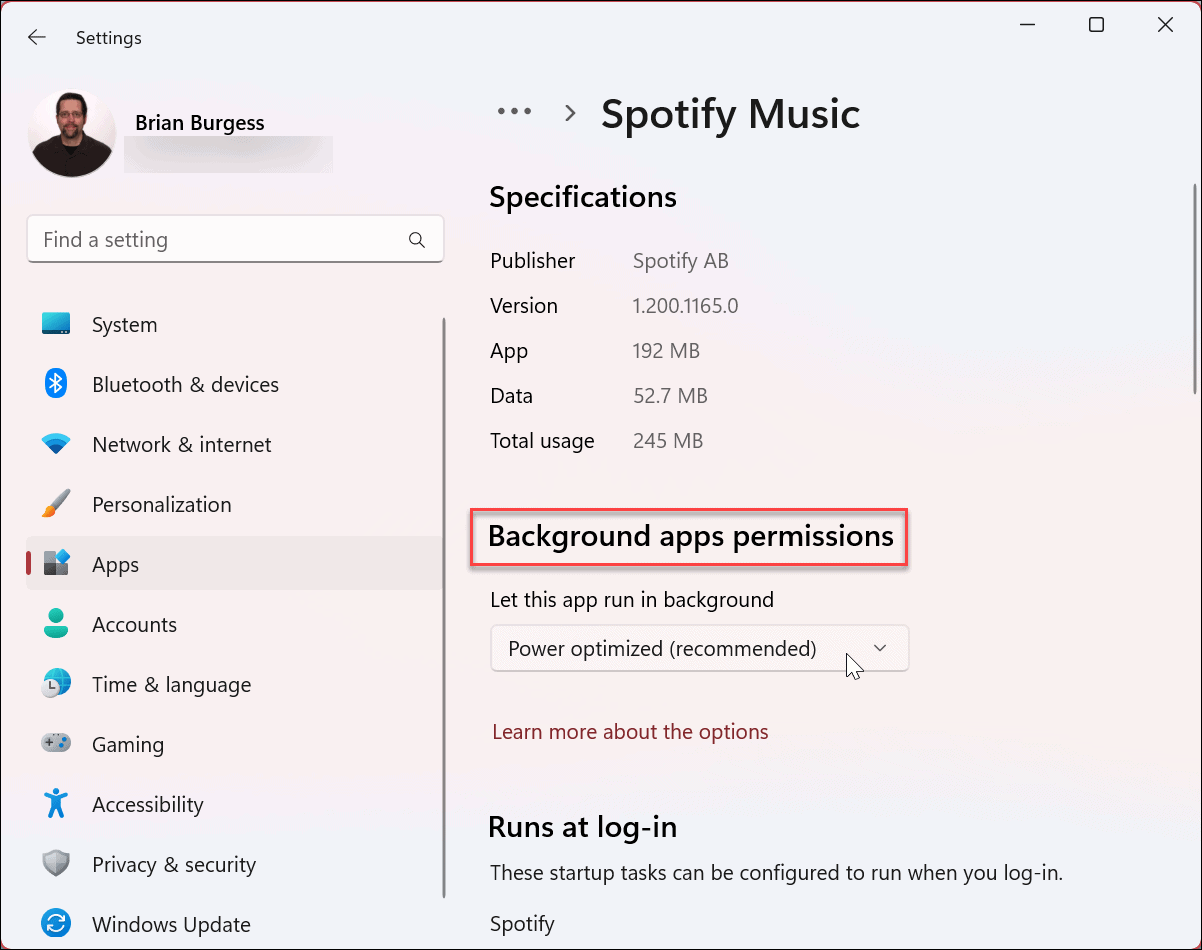Click breadcrumb ellipsis to show parent pages

(x=514, y=112)
